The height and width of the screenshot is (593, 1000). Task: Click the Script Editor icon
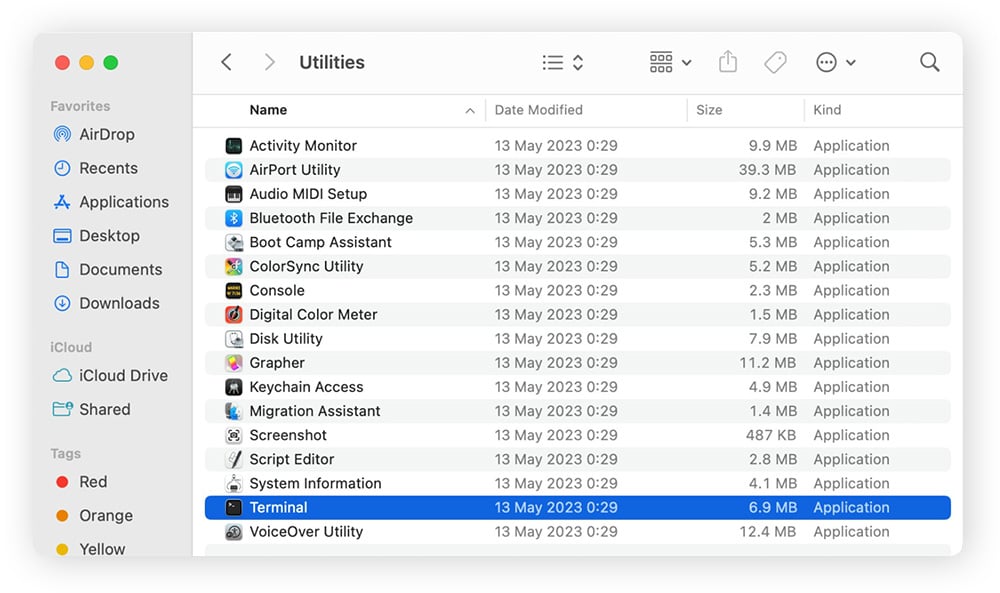[234, 459]
